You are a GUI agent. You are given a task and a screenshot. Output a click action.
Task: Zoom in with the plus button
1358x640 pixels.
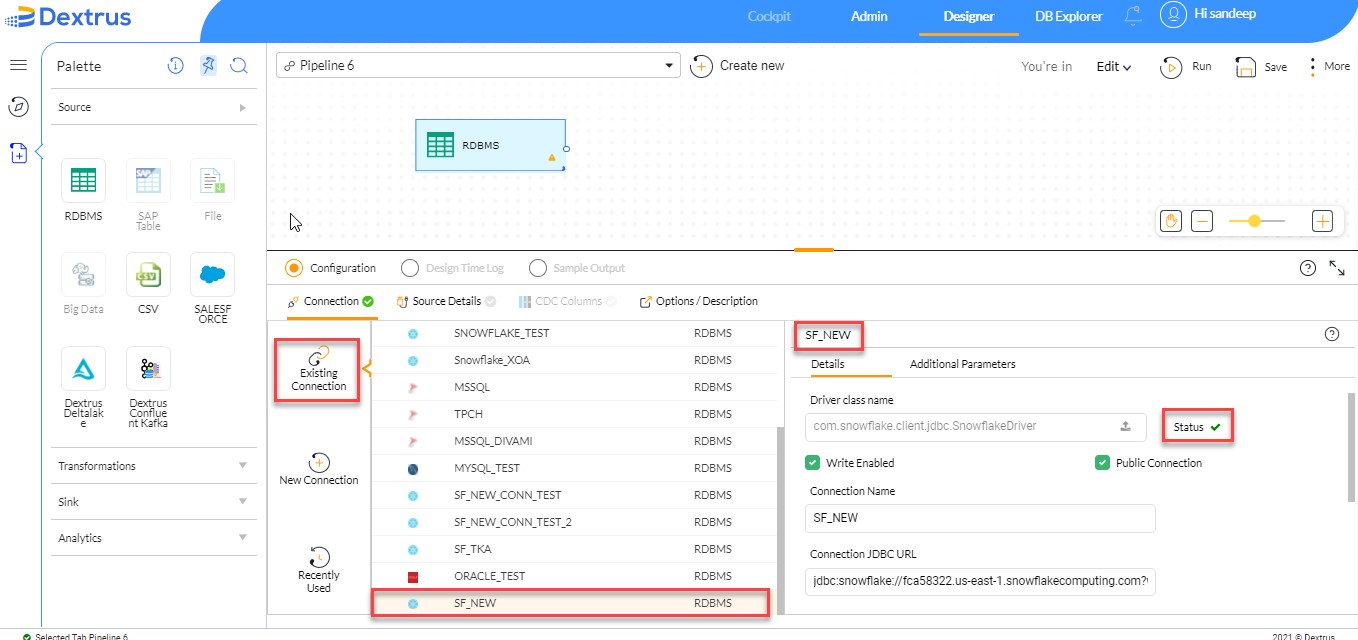[1322, 221]
